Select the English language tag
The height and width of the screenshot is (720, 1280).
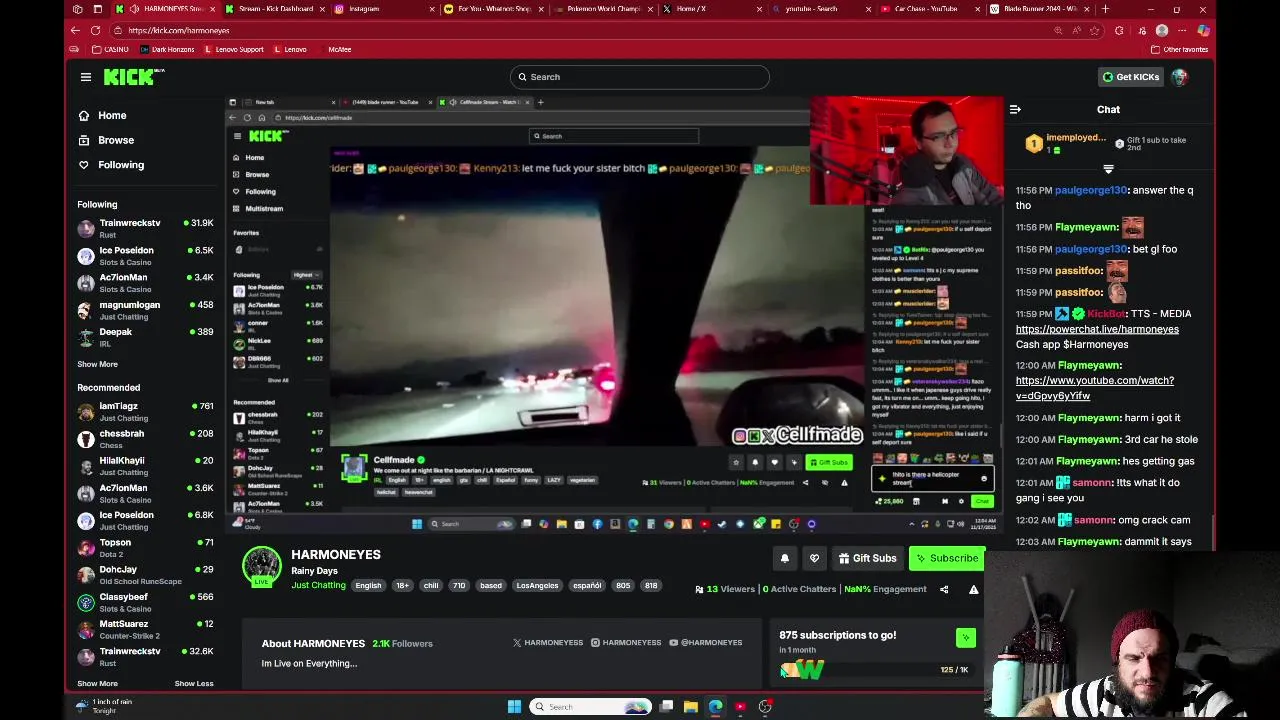[368, 585]
